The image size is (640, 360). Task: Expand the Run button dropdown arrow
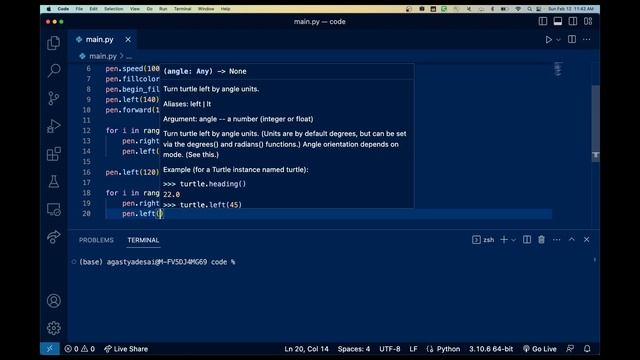(558, 40)
